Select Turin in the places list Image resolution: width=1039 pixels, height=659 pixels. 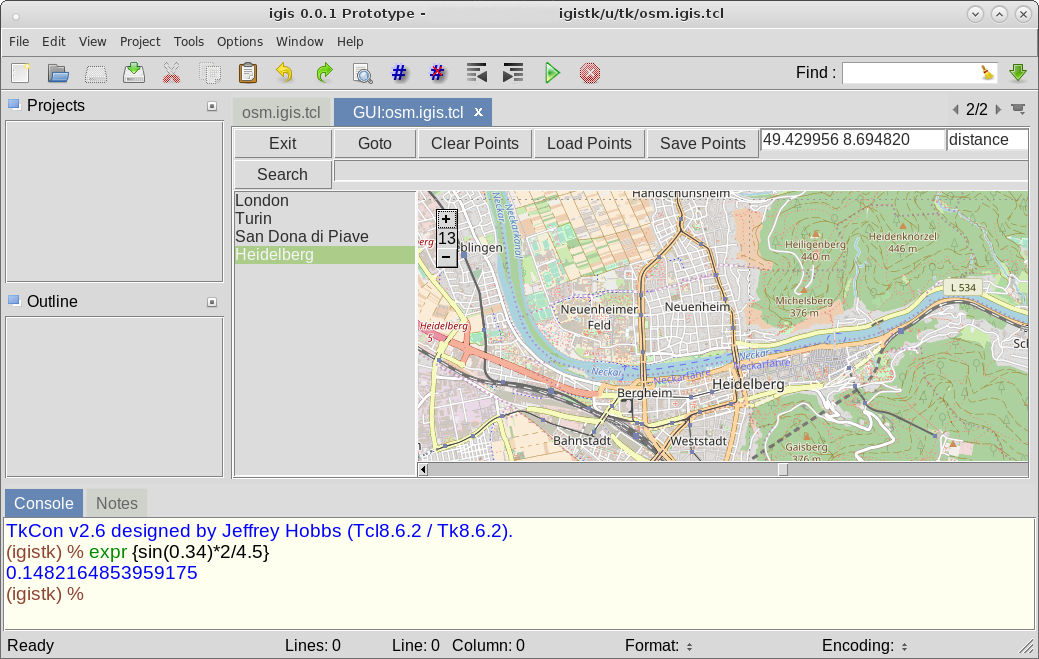click(x=325, y=219)
